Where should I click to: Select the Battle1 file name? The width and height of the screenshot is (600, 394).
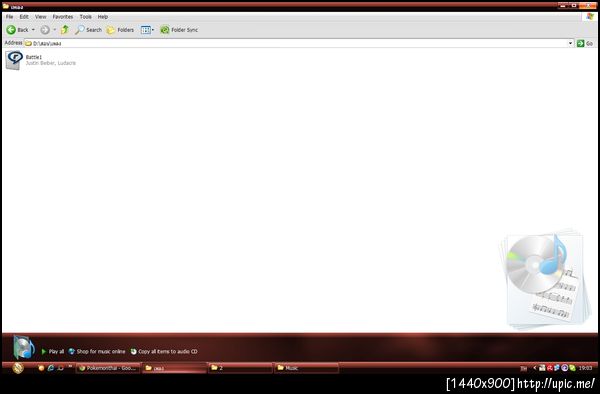pyautogui.click(x=34, y=57)
